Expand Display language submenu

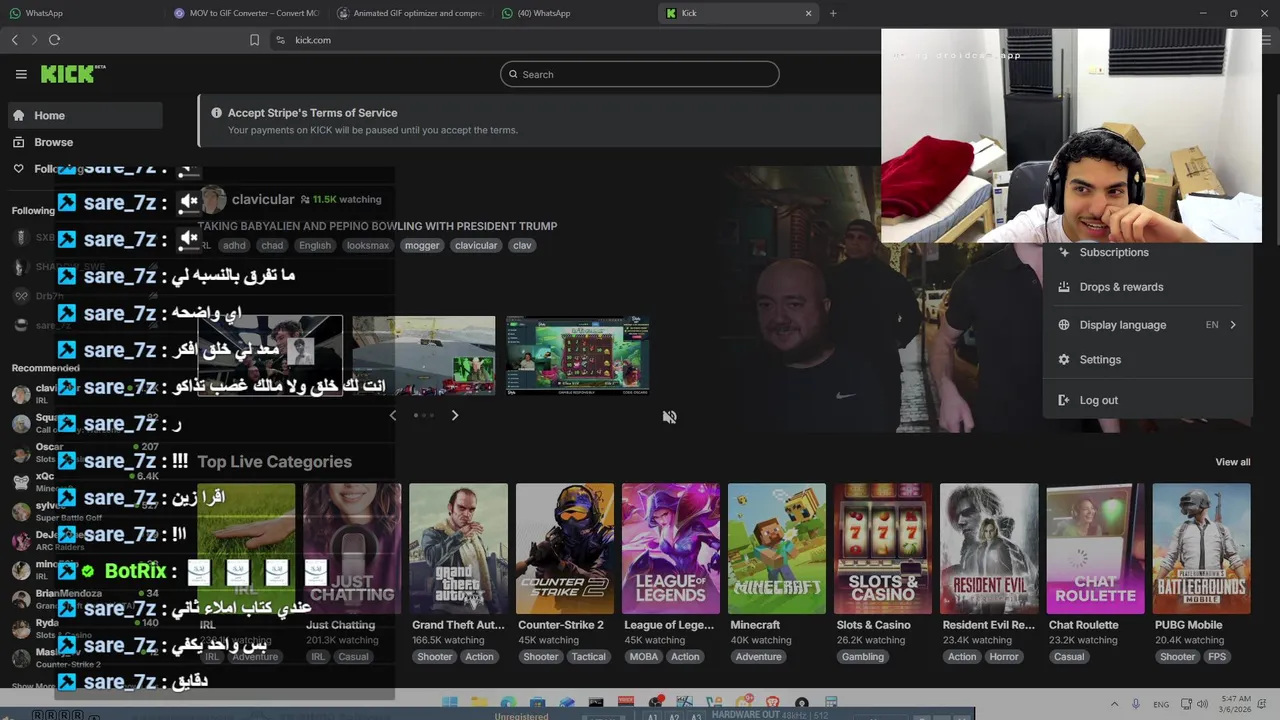[x=1147, y=325]
